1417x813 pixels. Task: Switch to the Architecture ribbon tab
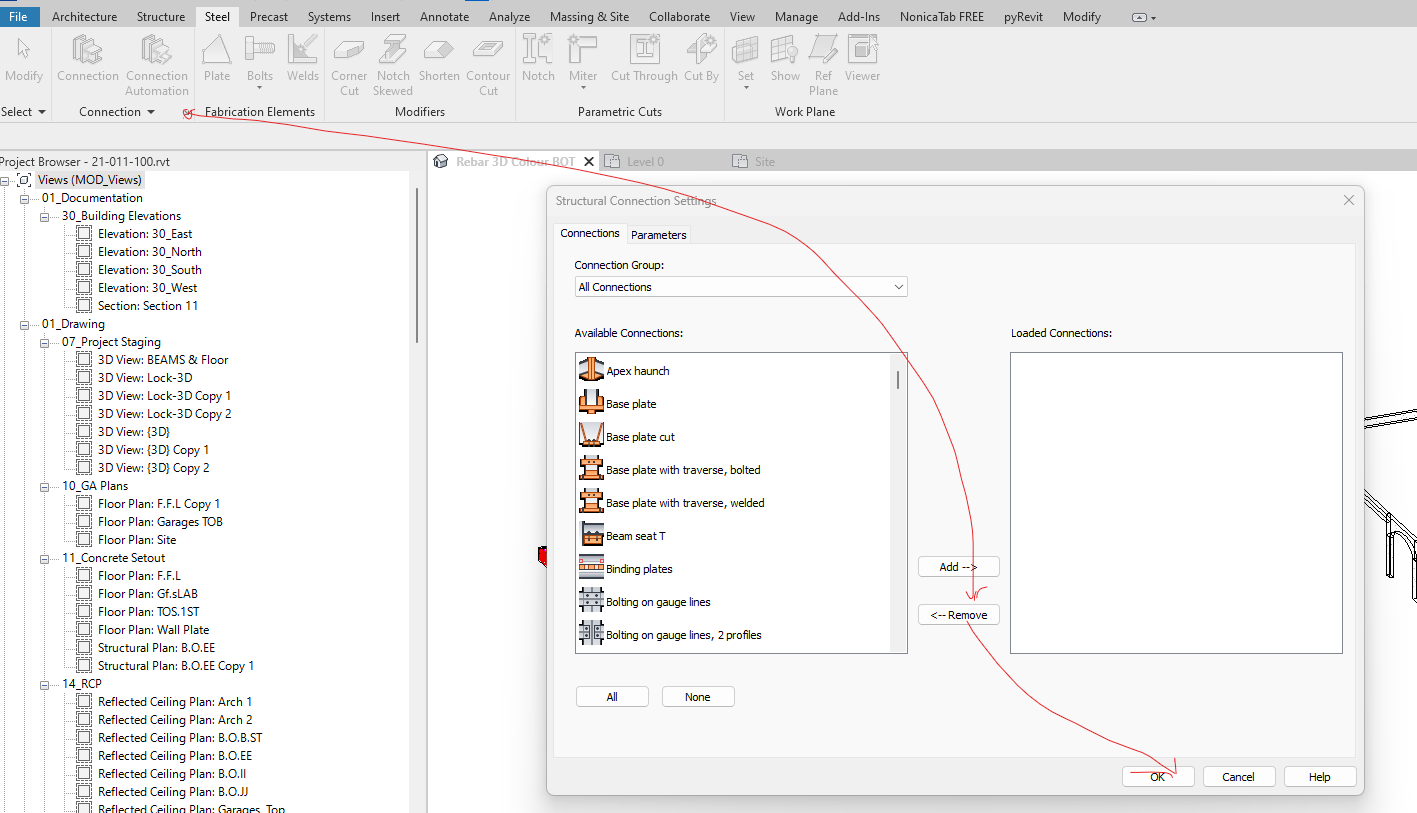point(84,16)
